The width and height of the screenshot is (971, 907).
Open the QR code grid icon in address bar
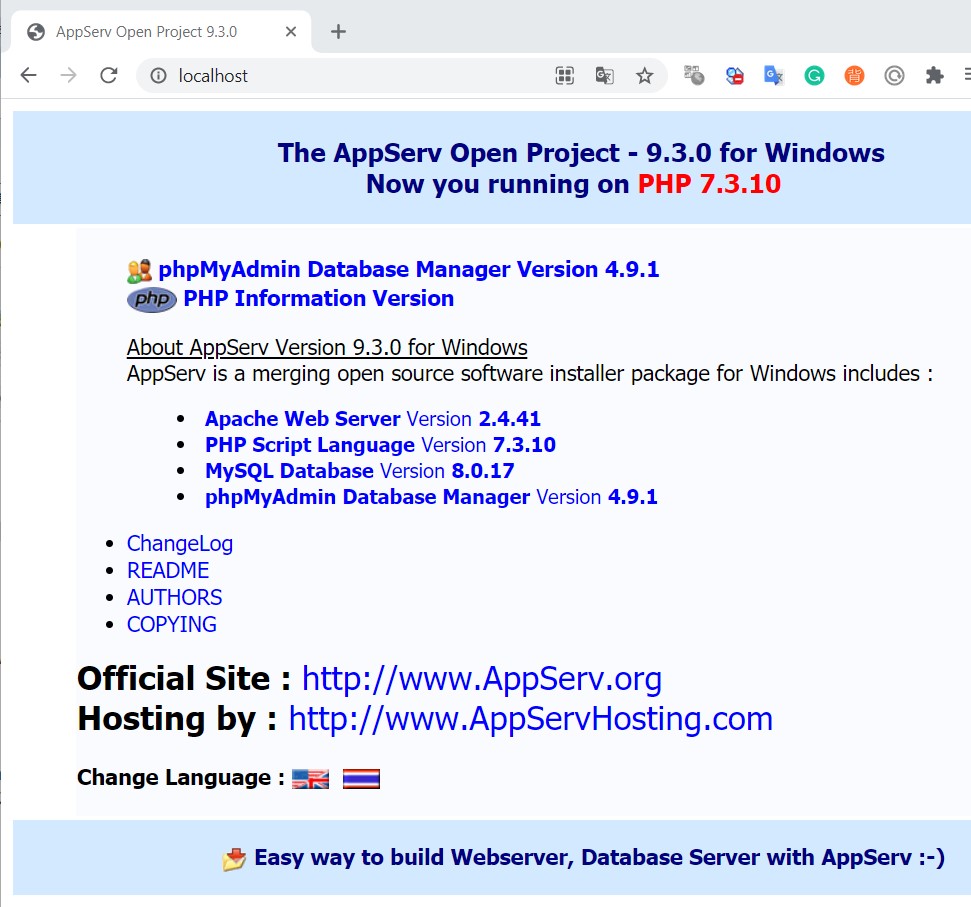tap(564, 76)
